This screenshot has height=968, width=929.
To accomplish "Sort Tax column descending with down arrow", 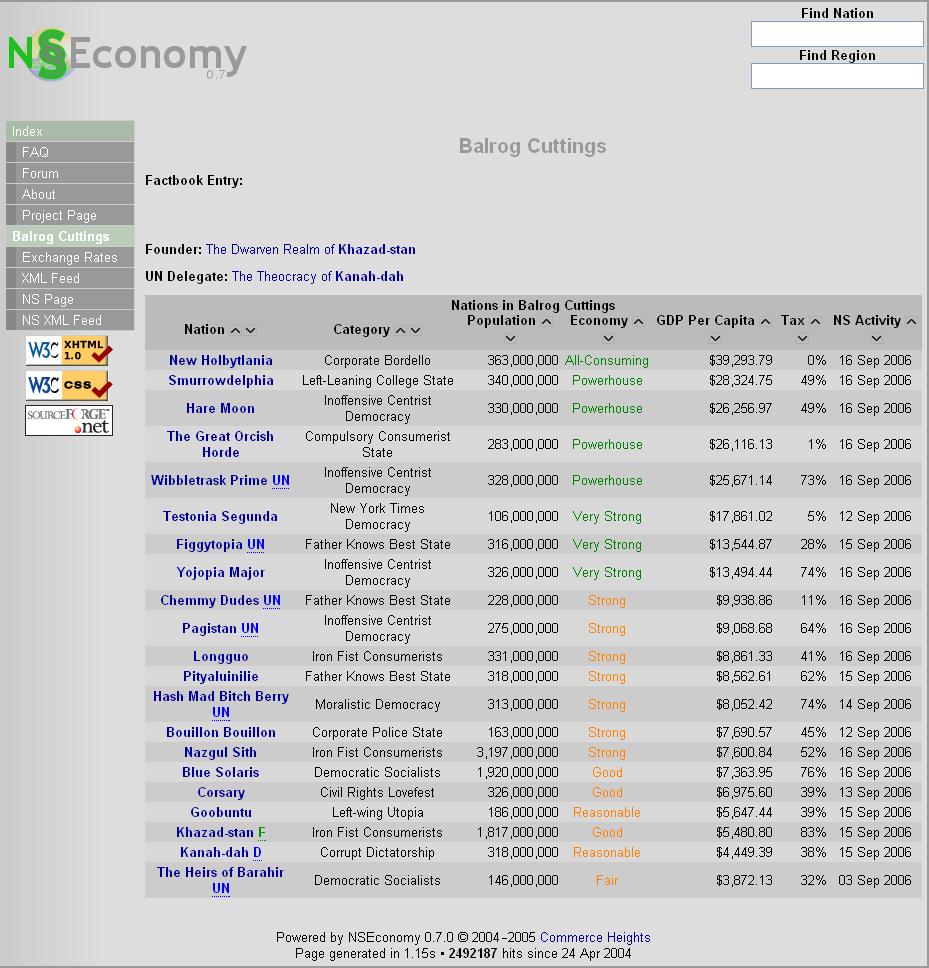I will (802, 339).
